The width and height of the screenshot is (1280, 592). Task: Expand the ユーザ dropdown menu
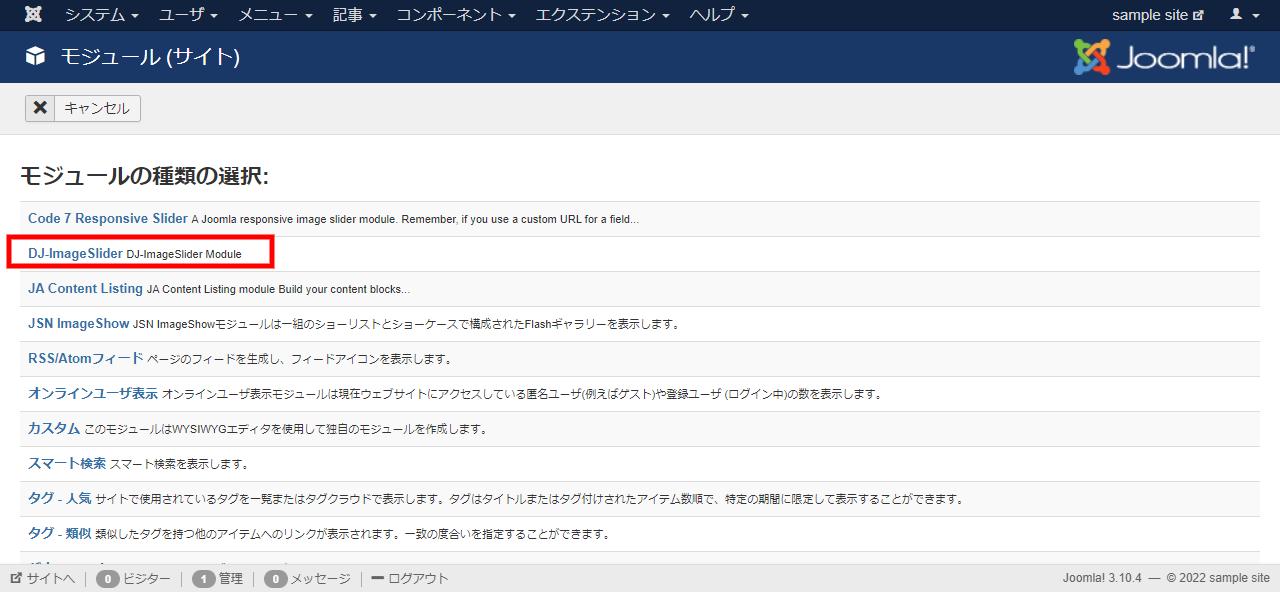point(188,15)
